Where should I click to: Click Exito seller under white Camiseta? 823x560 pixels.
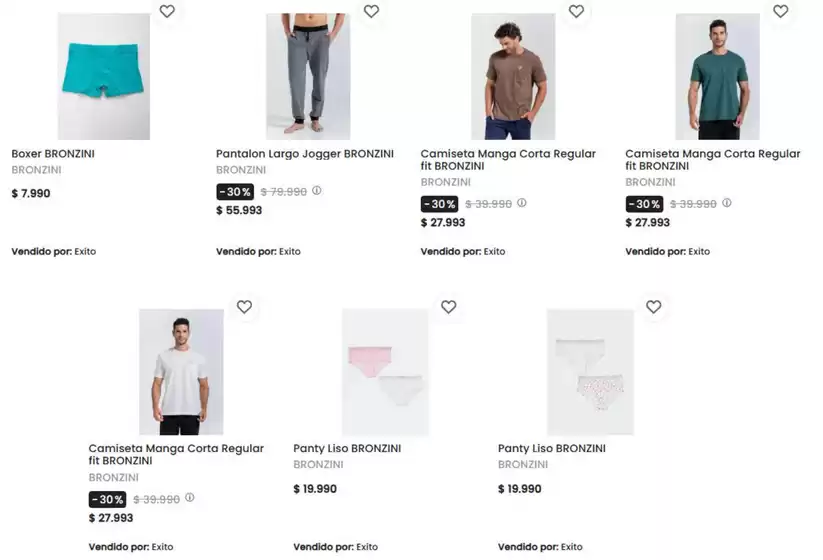(x=162, y=547)
